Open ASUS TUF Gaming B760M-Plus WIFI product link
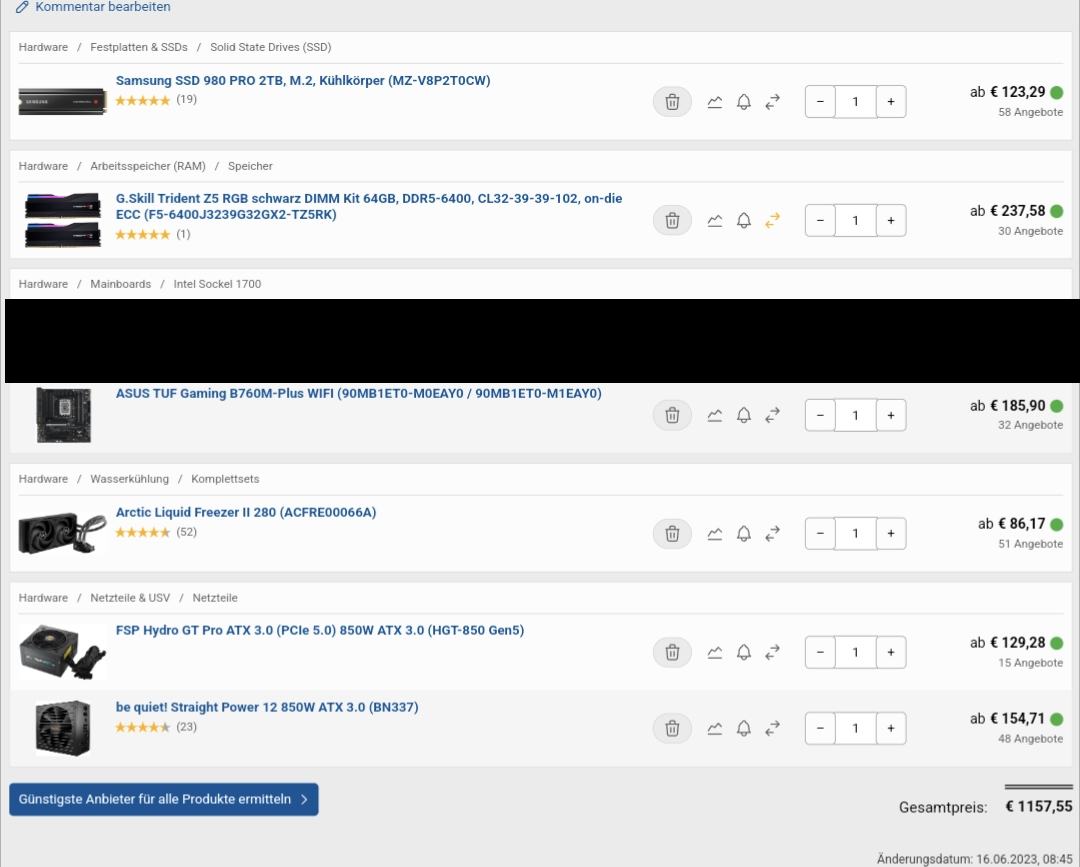This screenshot has width=1080, height=867. point(359,393)
